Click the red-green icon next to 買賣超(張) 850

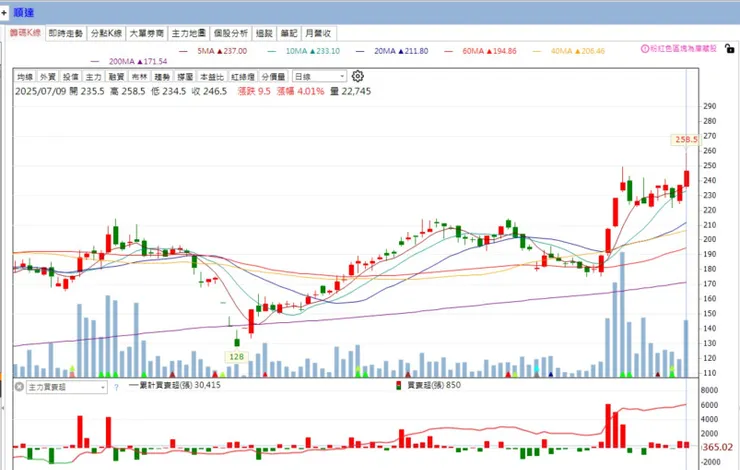tap(399, 386)
